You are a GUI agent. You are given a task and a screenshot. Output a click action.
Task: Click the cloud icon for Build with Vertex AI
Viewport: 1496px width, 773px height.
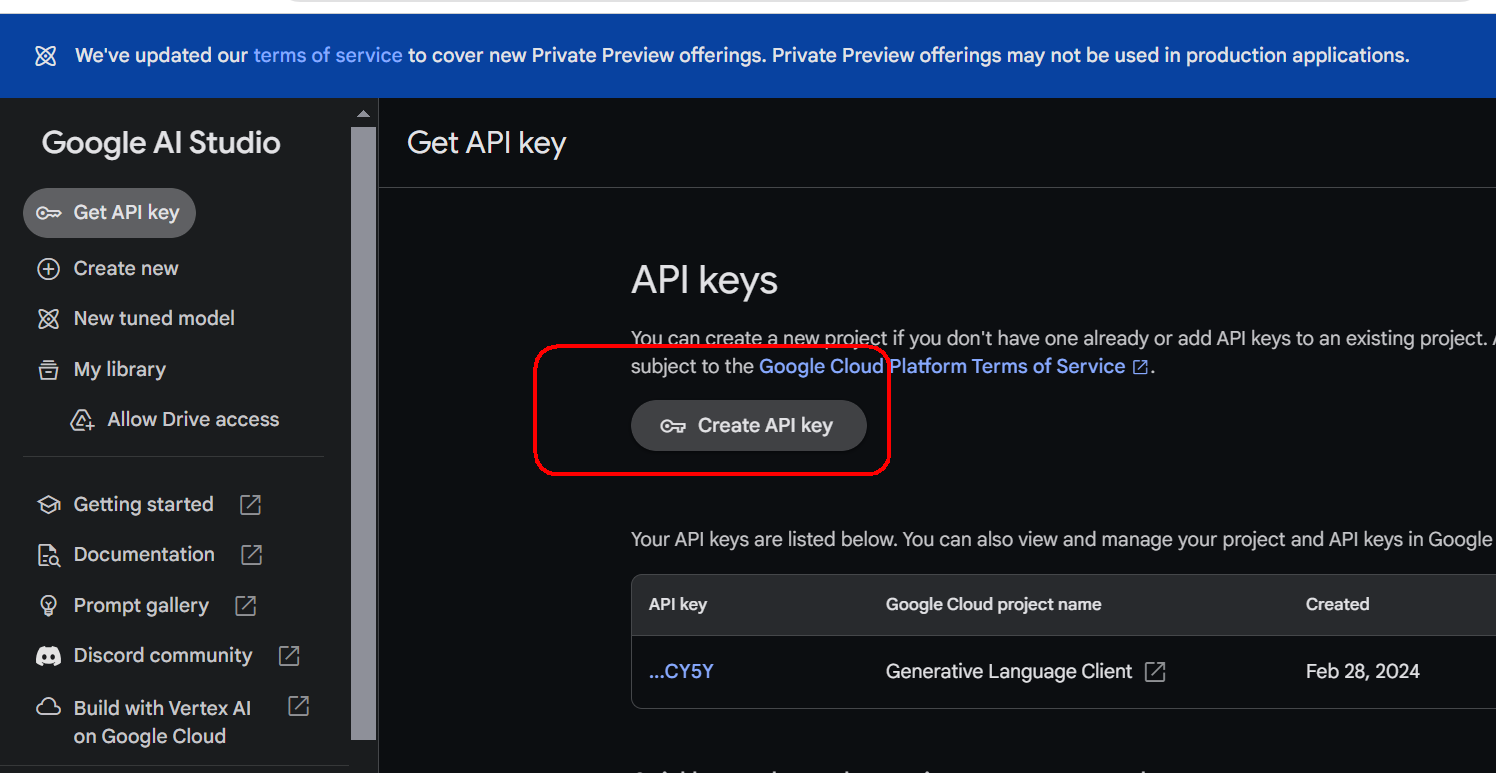(48, 708)
